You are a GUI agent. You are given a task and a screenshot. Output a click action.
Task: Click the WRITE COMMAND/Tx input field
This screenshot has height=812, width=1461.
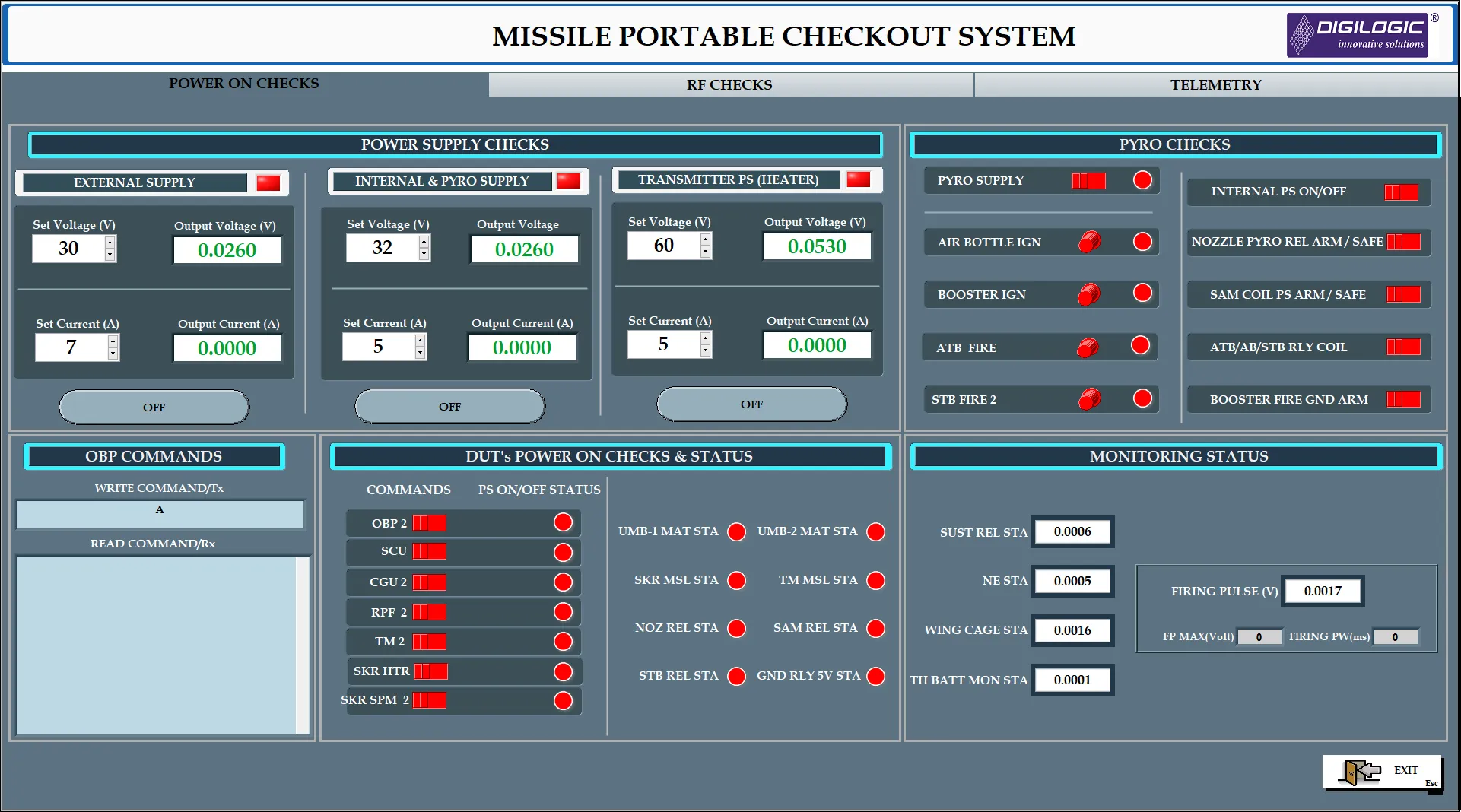pos(160,515)
